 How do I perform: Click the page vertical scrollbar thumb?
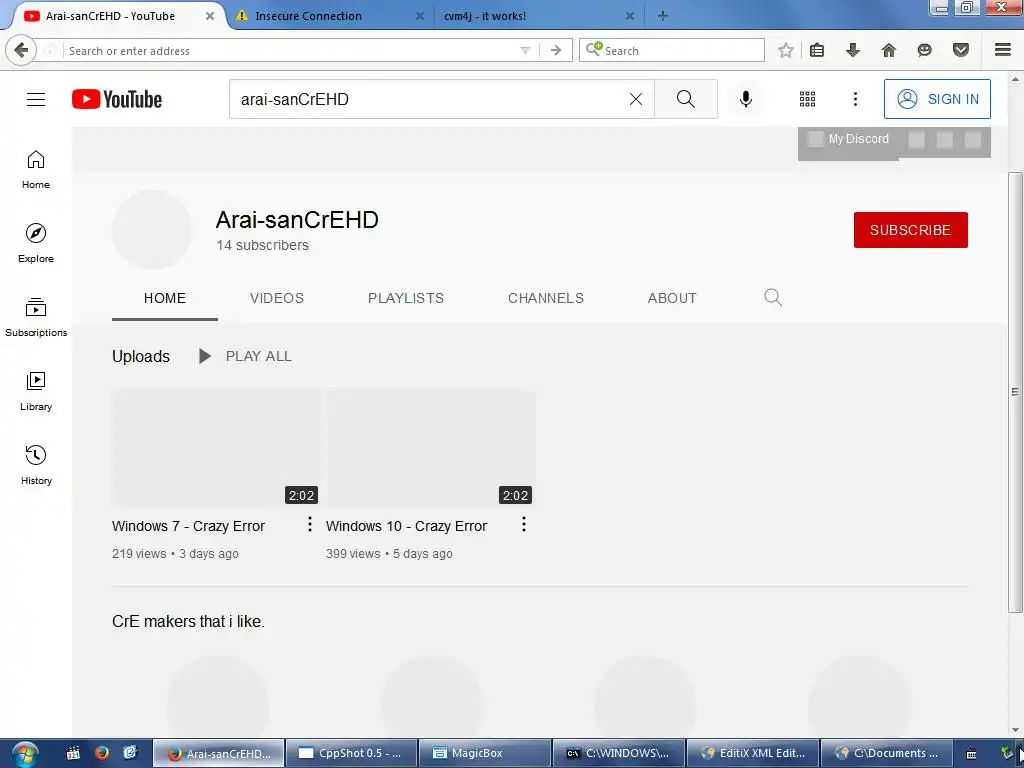(x=1015, y=392)
